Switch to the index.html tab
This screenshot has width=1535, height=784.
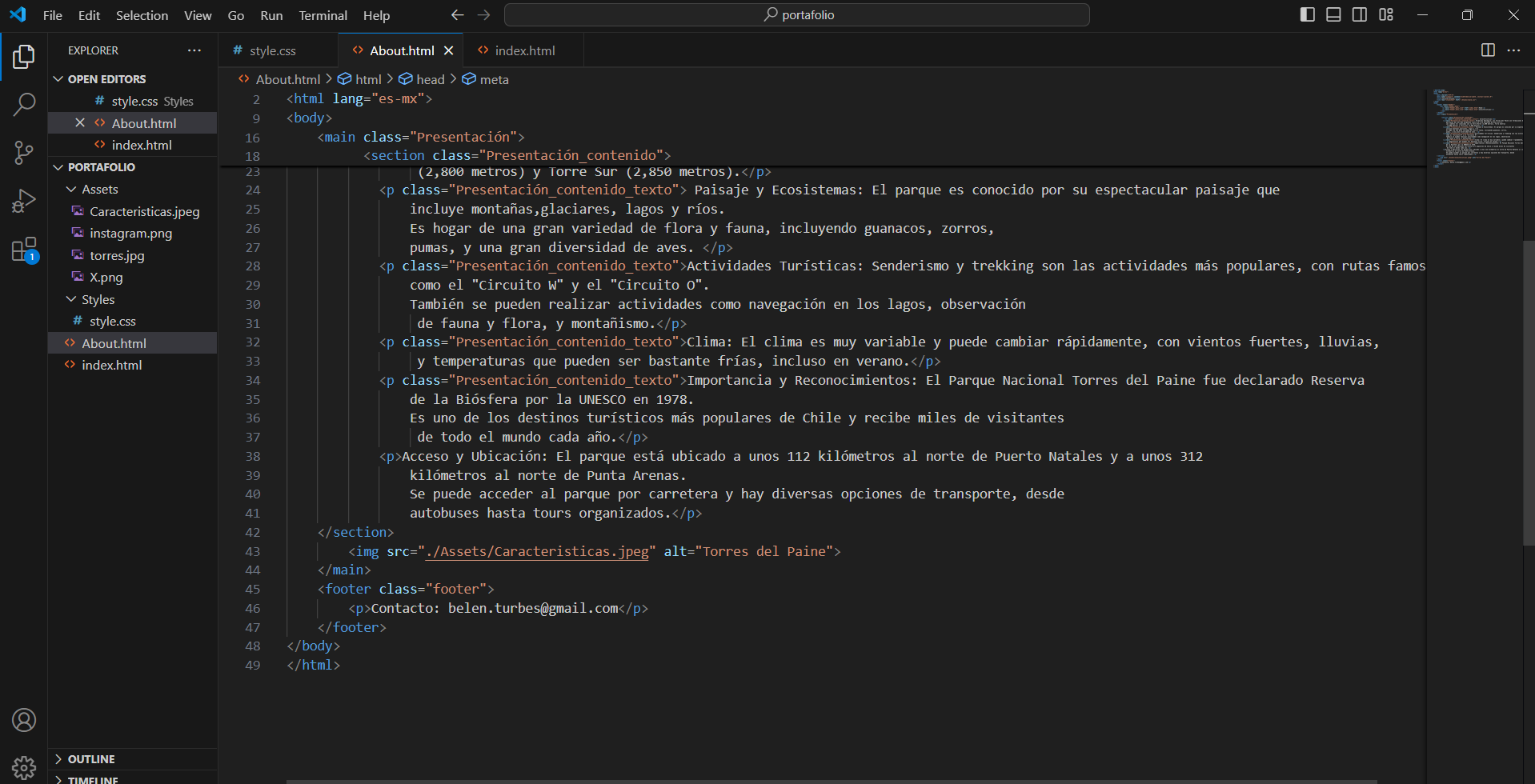click(524, 50)
